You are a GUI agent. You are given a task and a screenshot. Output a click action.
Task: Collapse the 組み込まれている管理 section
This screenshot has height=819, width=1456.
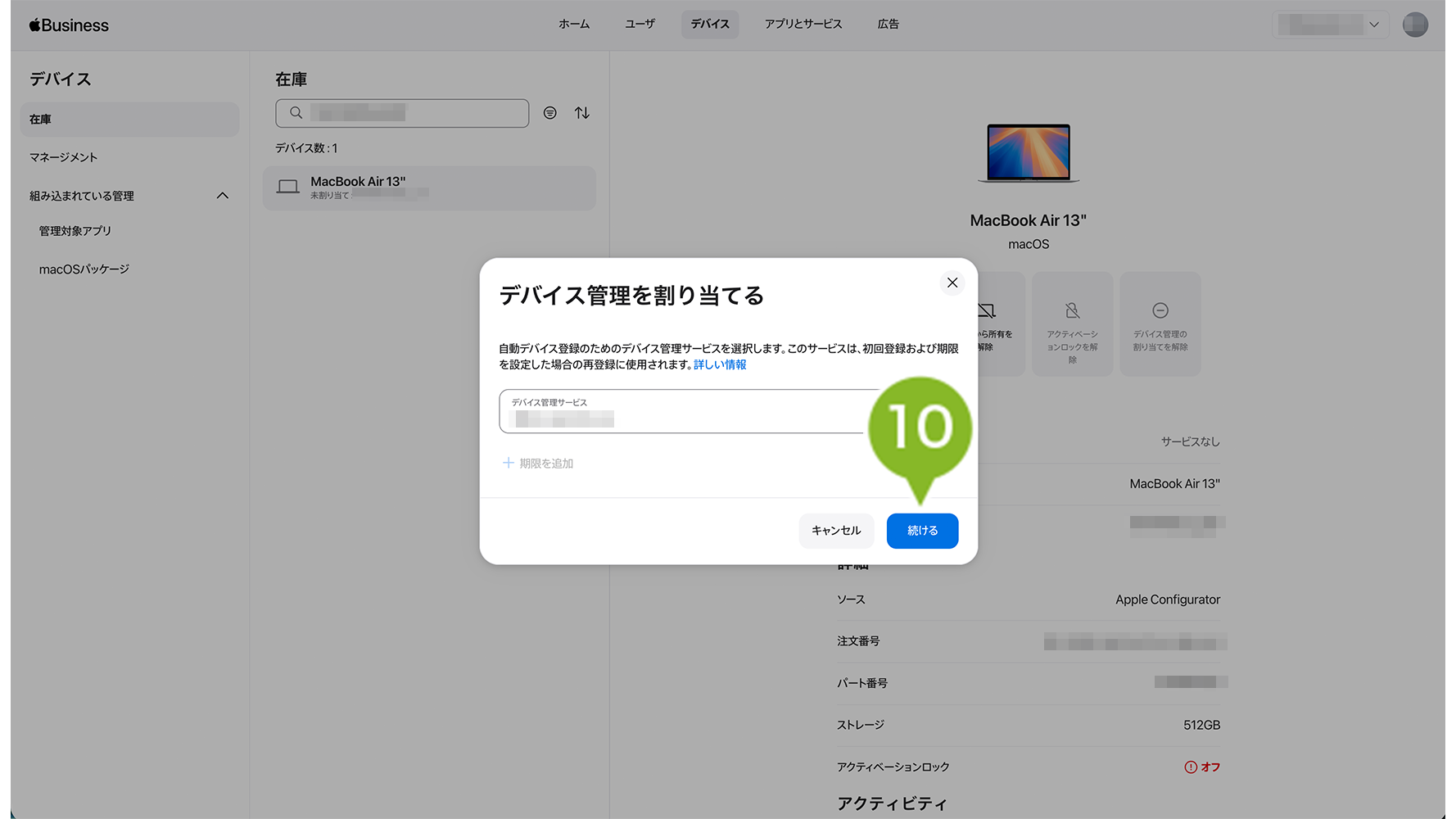click(223, 196)
